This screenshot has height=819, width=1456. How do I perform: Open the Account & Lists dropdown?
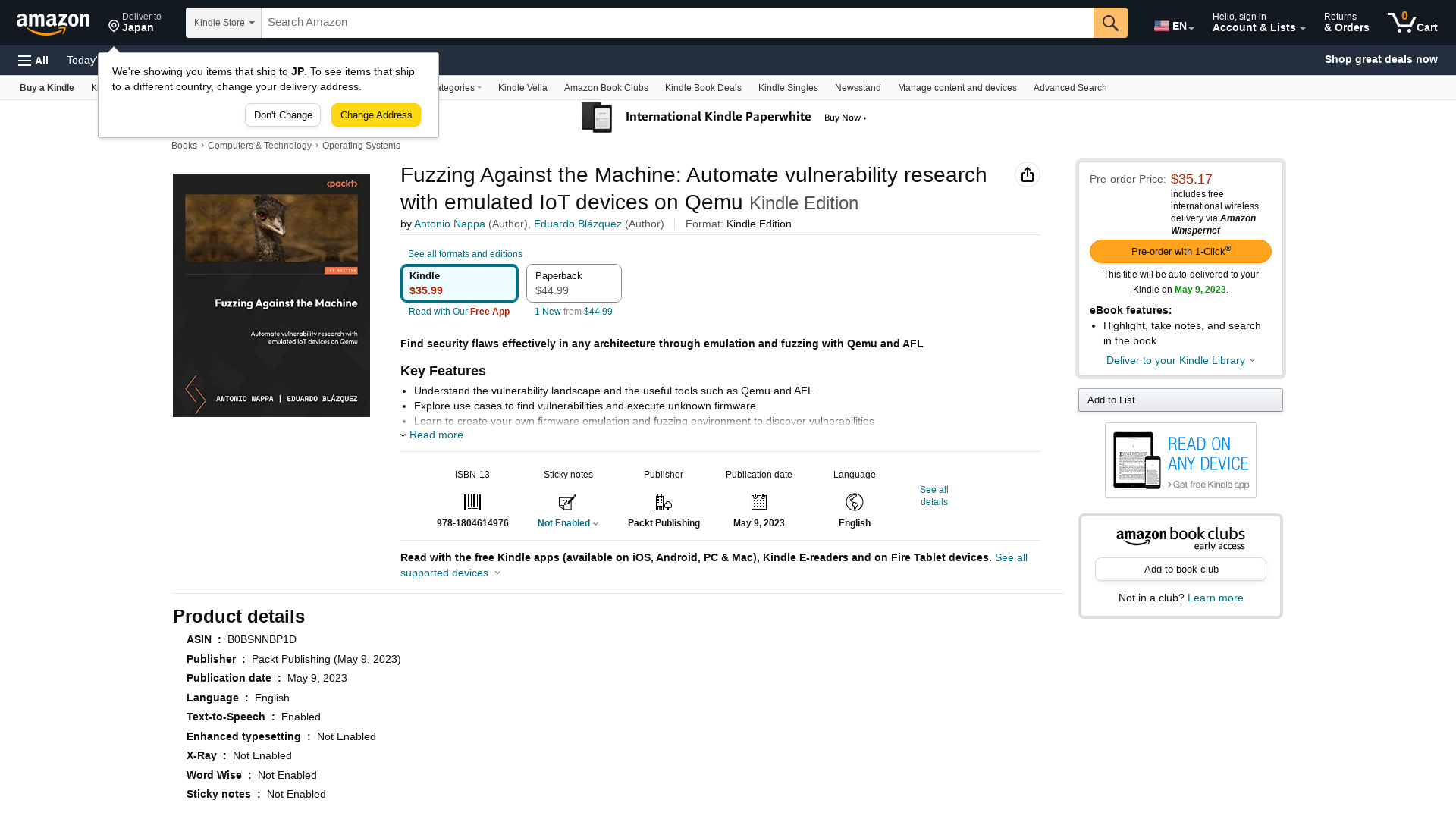[1259, 23]
